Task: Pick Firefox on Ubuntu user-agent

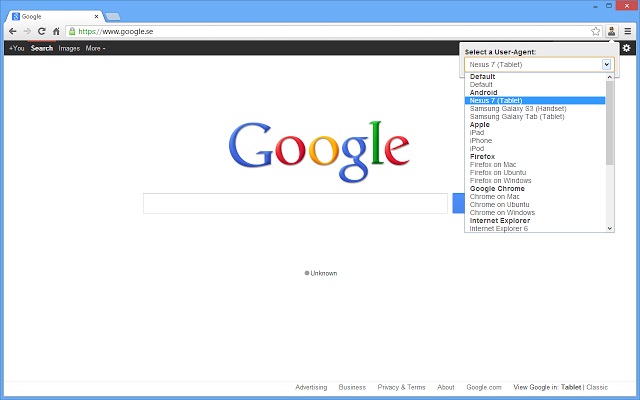Action: [502, 173]
